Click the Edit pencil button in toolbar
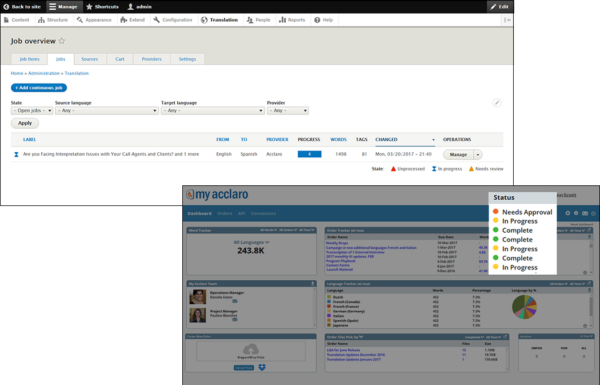This screenshot has height=385, width=600. pyautogui.click(x=499, y=7)
